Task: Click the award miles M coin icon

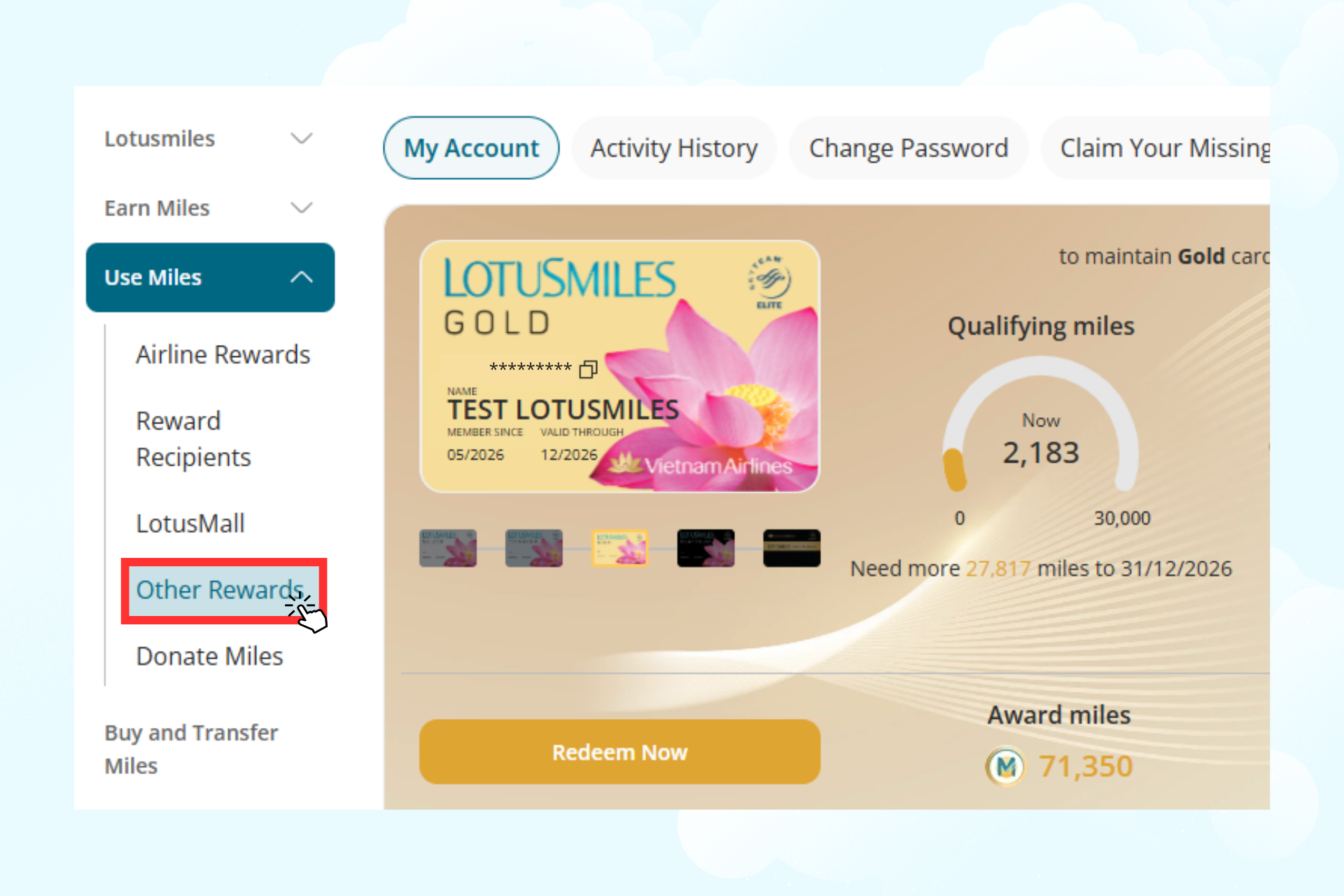Action: (x=1005, y=766)
